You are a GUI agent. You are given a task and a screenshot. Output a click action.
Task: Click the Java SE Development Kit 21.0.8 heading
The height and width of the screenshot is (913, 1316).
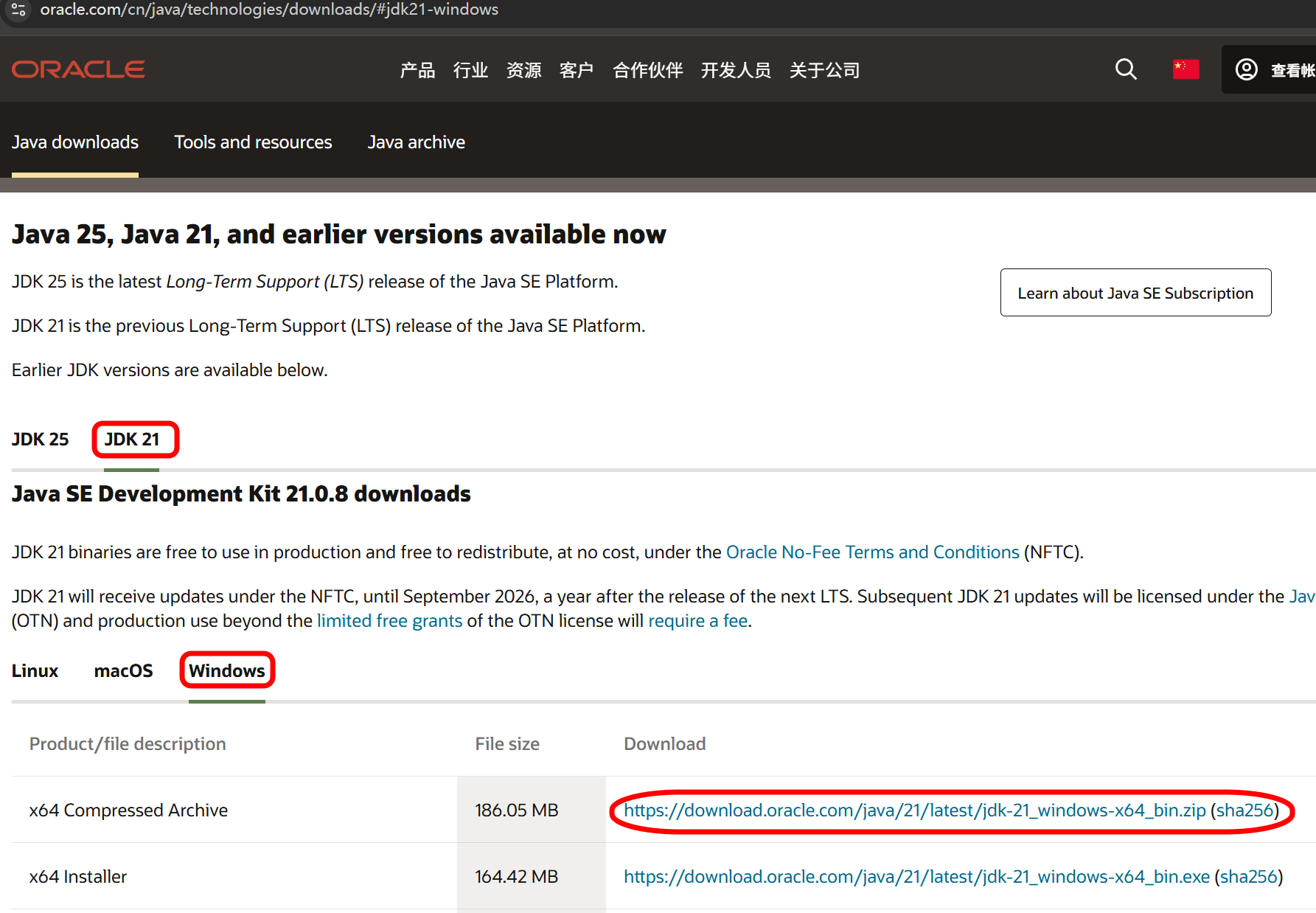(241, 494)
